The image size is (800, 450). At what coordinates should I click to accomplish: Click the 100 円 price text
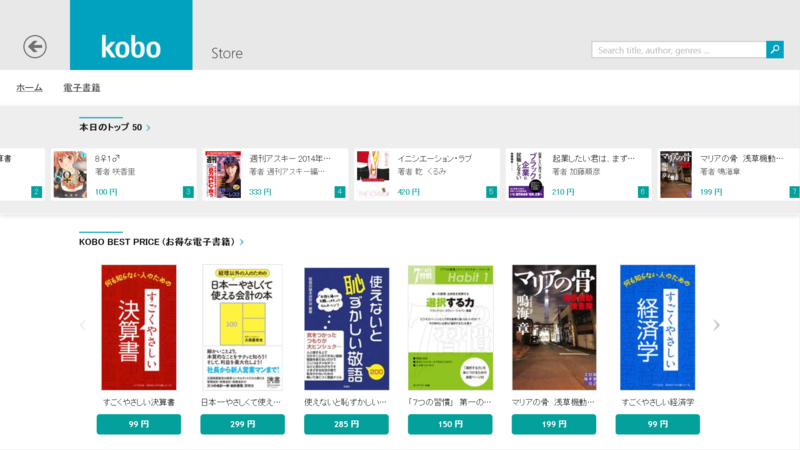point(106,192)
